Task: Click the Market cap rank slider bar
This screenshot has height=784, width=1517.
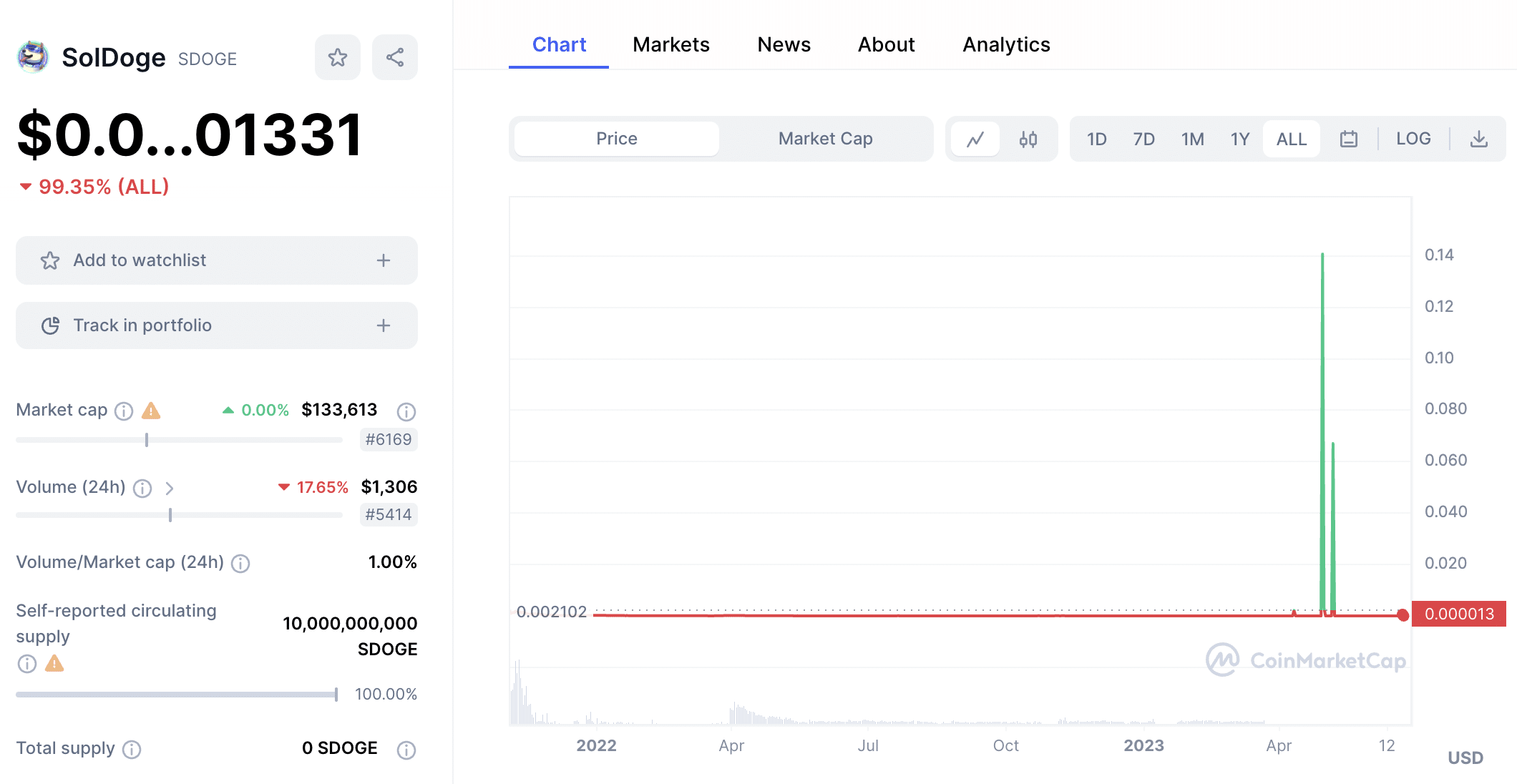Action: [x=179, y=440]
